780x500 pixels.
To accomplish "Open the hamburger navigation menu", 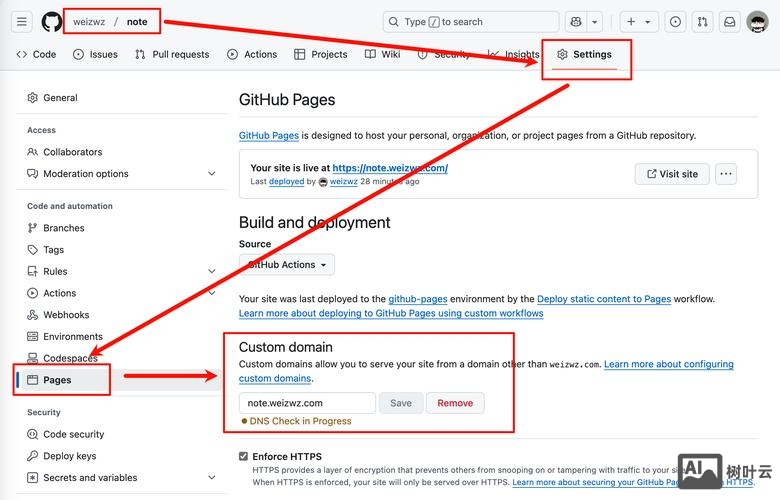I will tap(21, 22).
